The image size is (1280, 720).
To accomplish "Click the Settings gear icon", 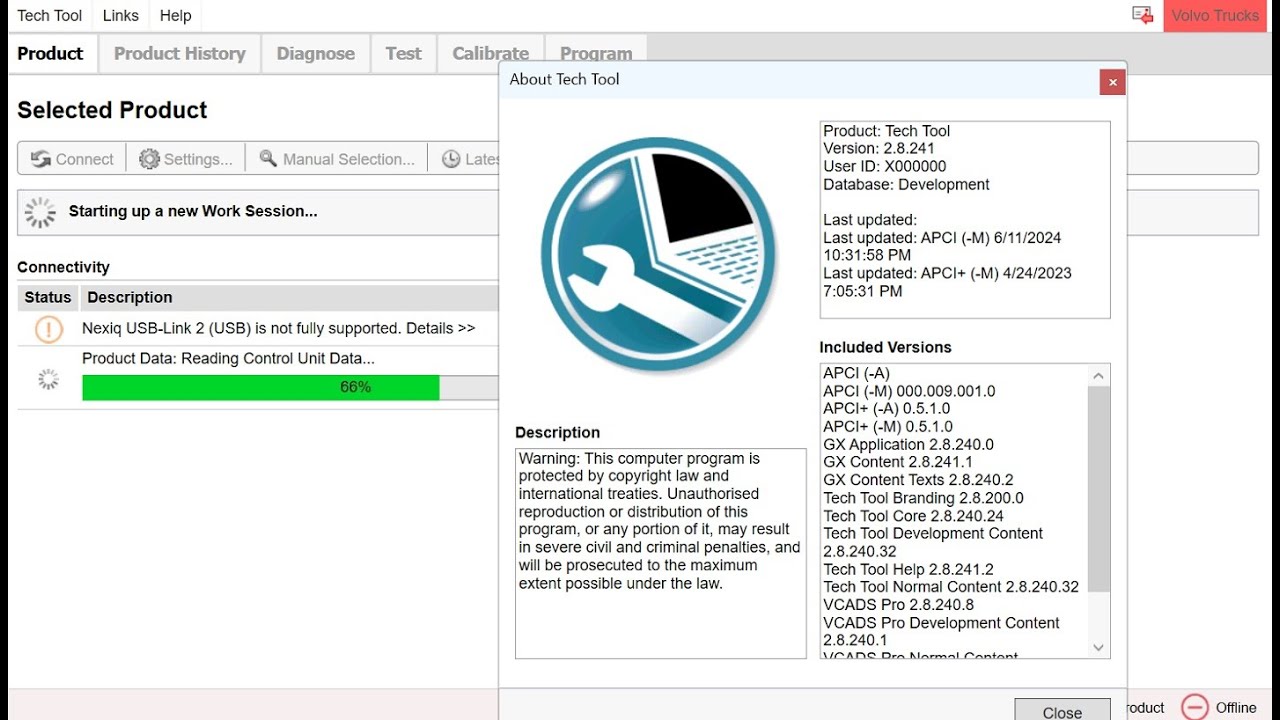I will click(x=149, y=159).
